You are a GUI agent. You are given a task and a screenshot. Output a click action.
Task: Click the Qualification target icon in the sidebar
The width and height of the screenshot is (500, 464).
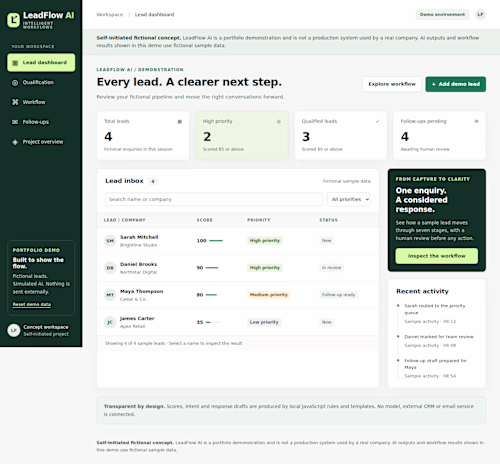[15, 83]
